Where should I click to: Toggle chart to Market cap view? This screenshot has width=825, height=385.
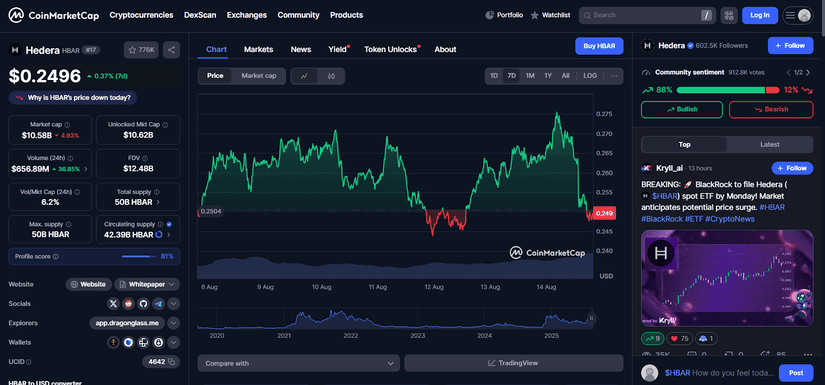click(259, 76)
